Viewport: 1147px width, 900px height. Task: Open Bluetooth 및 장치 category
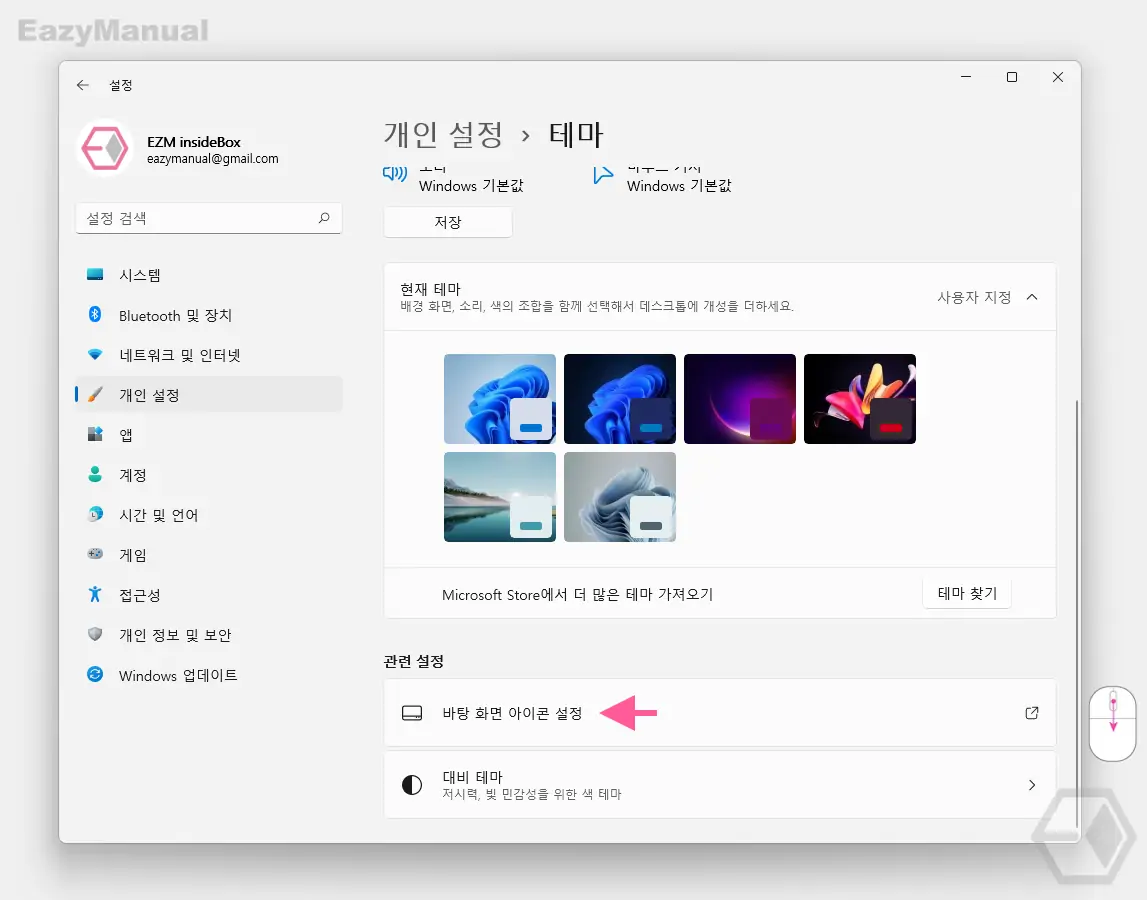point(208,315)
